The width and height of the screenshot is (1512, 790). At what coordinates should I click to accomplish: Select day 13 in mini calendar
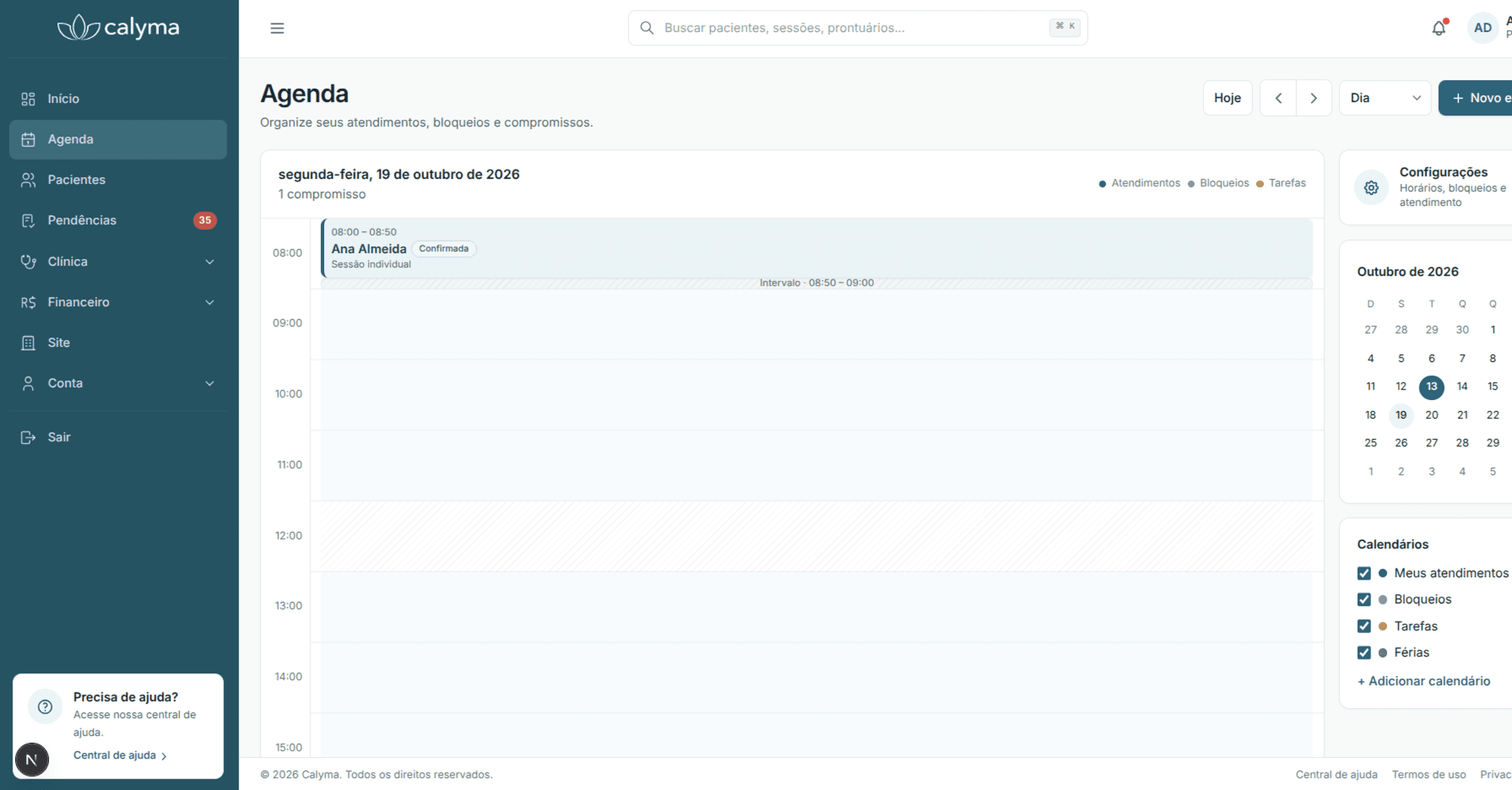(1431, 387)
